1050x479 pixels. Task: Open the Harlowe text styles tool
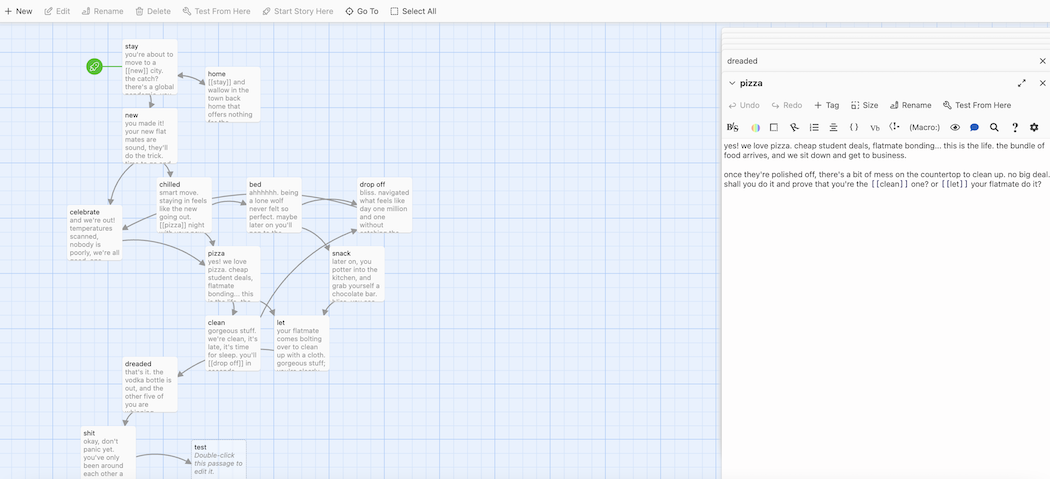pyautogui.click(x=733, y=127)
